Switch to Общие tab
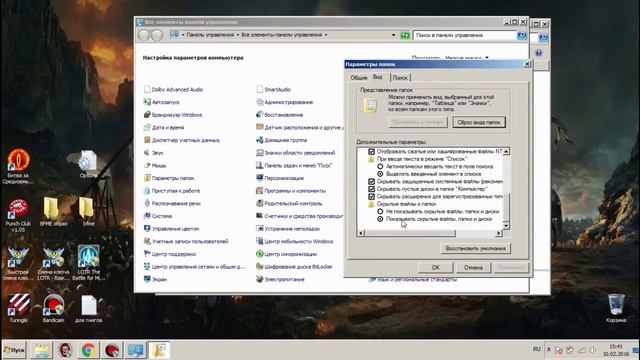This screenshot has width=640, height=360. click(x=358, y=78)
